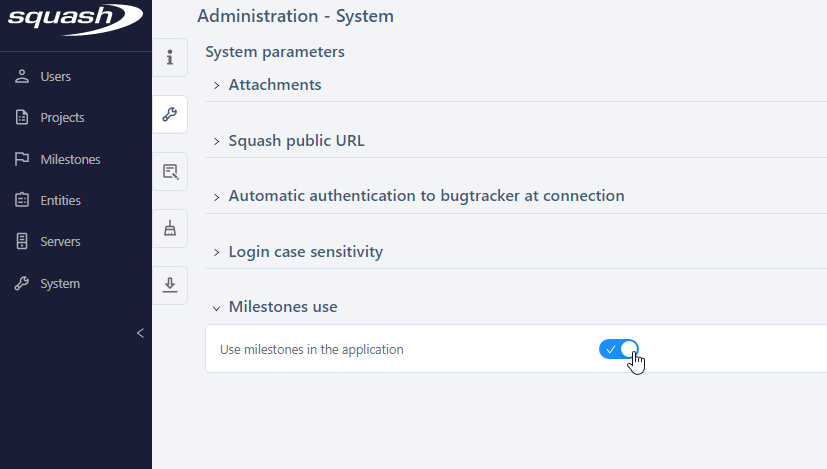Select the wrench settings icon tab

[170, 114]
